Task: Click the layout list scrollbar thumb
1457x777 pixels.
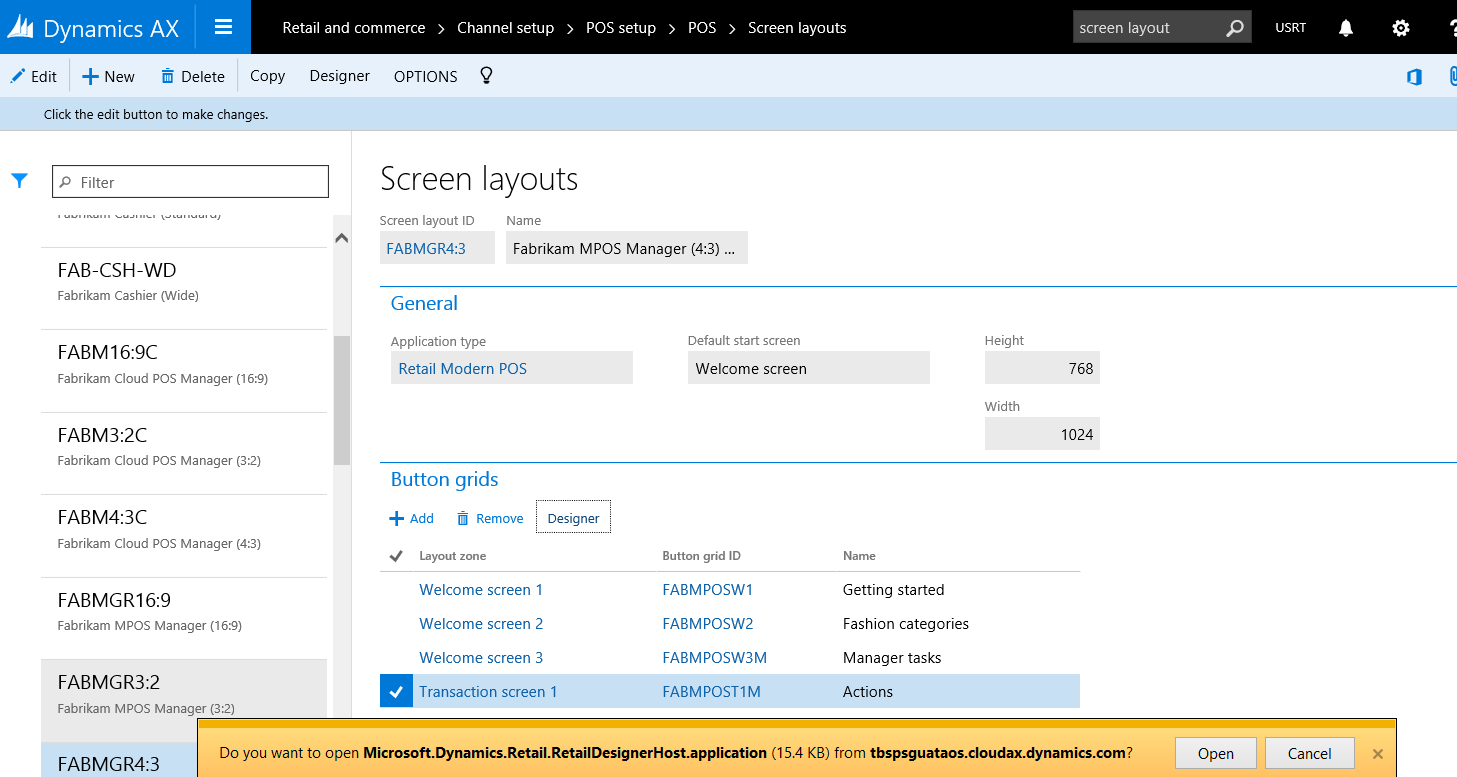Action: click(x=342, y=400)
